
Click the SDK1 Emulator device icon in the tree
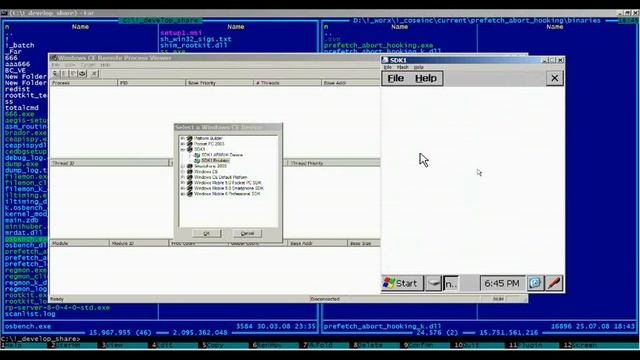(197, 160)
